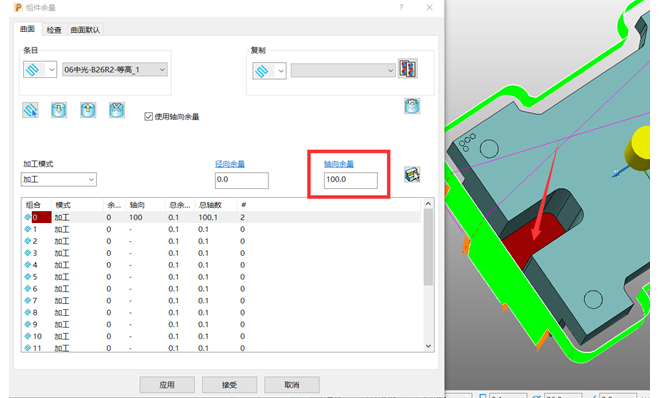Open the 条目 type icon dropdown
Image resolution: width=659 pixels, height=398 pixels.
point(40,69)
